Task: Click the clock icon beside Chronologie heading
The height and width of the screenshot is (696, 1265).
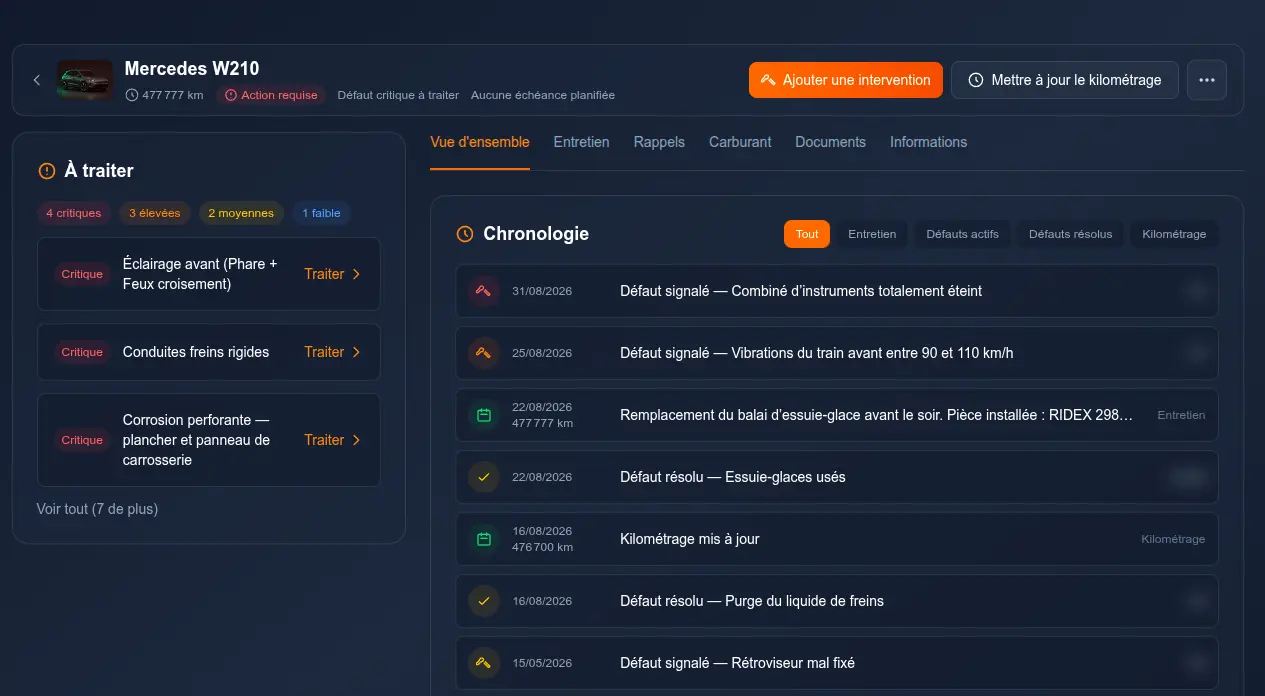Action: (x=465, y=234)
